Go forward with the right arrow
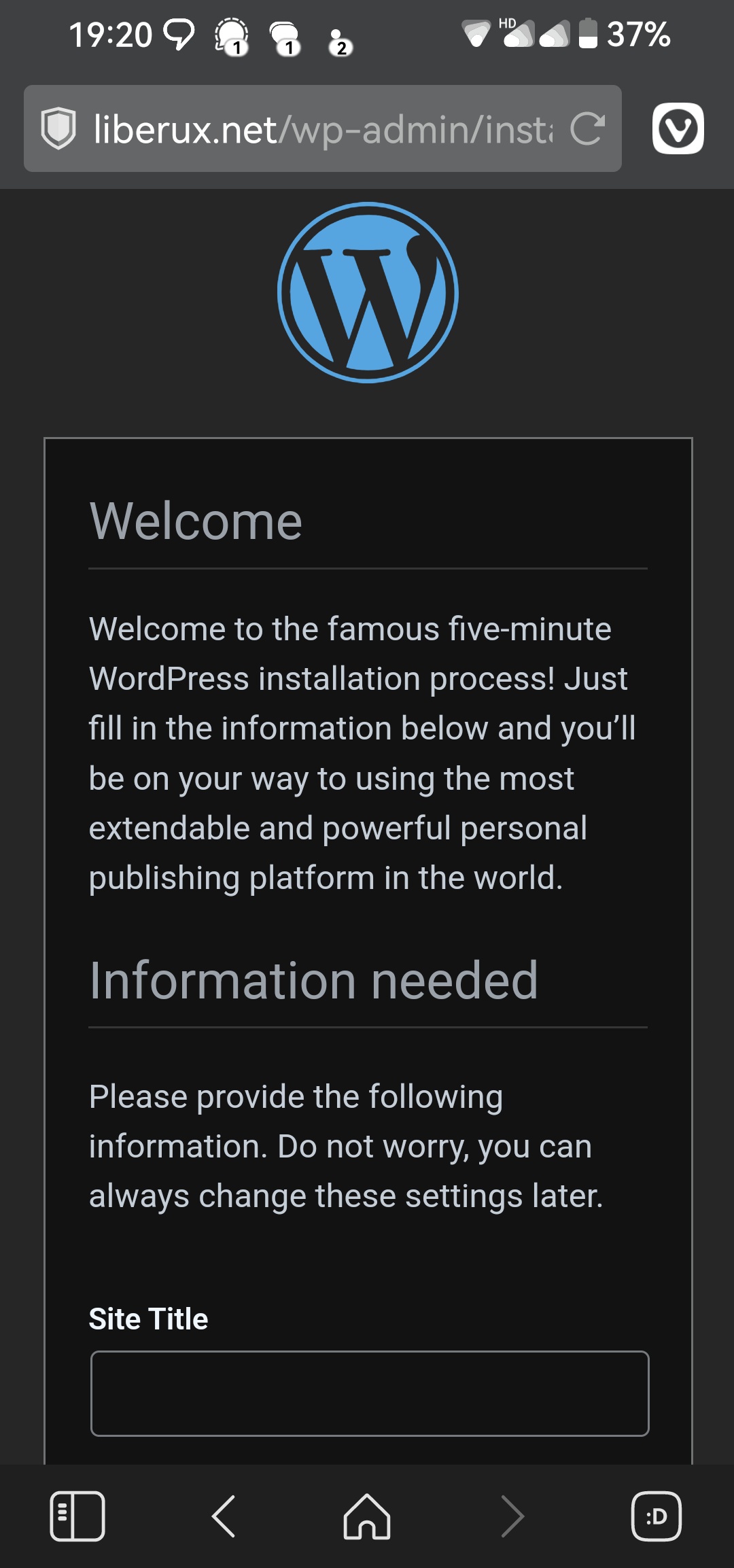The height and width of the screenshot is (1568, 734). tap(512, 1516)
